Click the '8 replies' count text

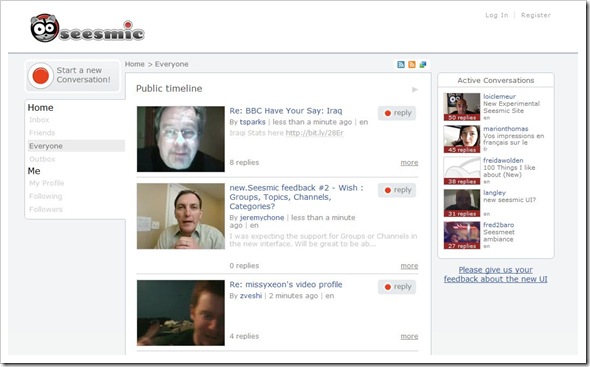(244, 163)
